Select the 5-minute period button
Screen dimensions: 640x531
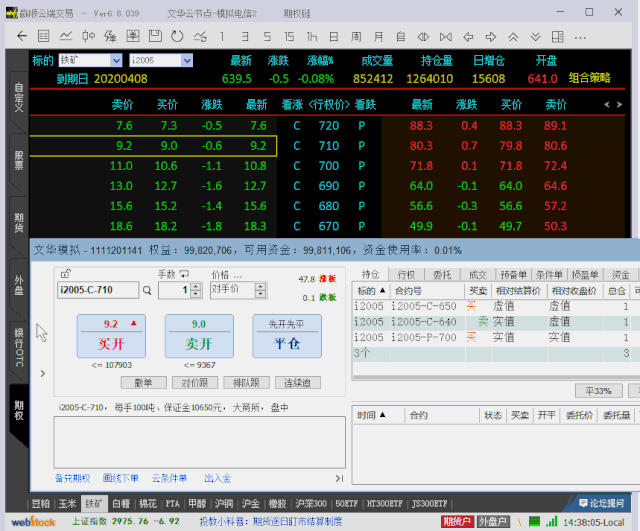[x=267, y=37]
